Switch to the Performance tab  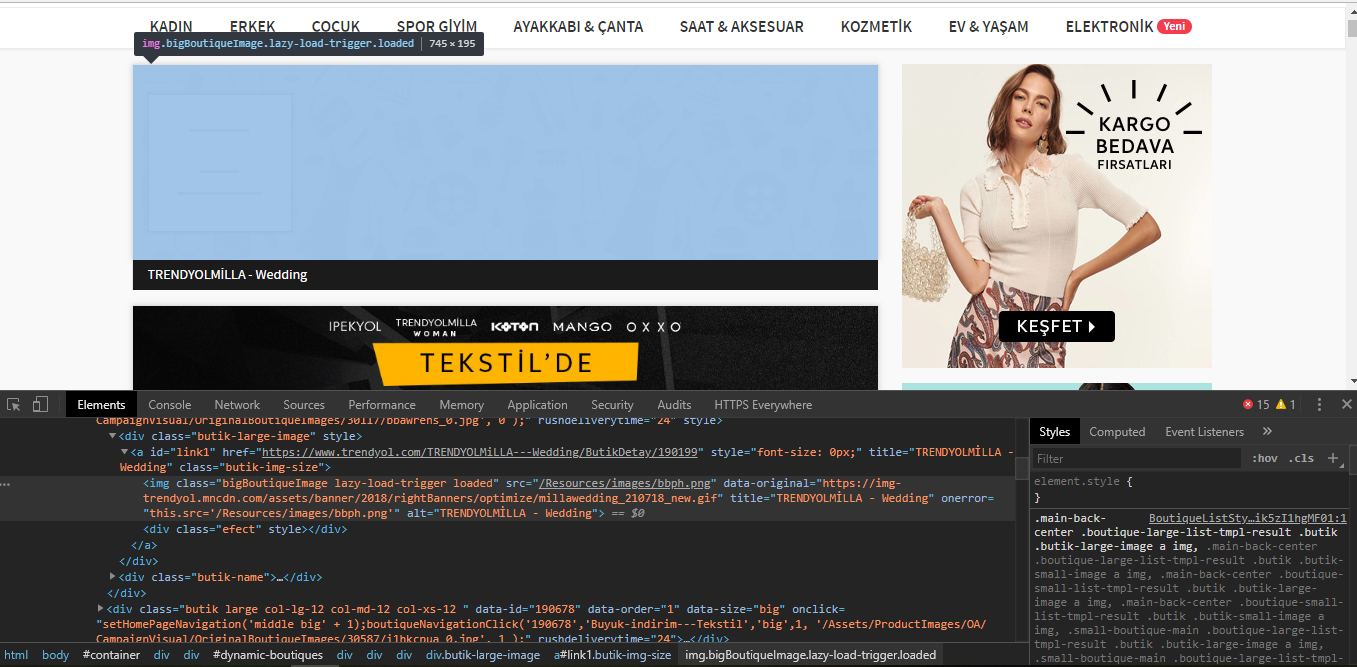[382, 404]
